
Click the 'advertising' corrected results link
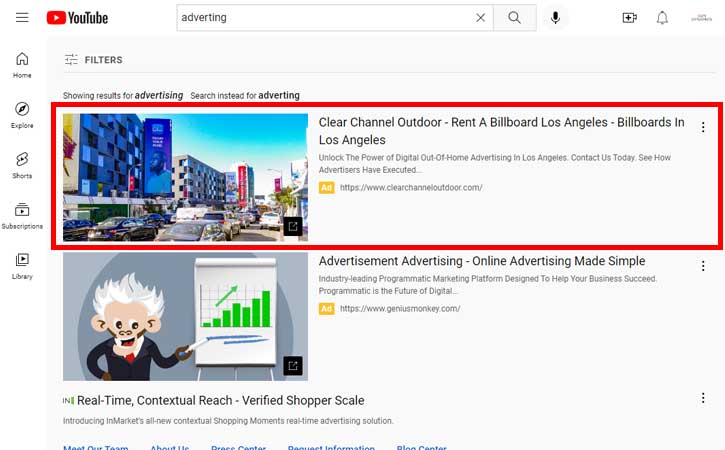(159, 95)
